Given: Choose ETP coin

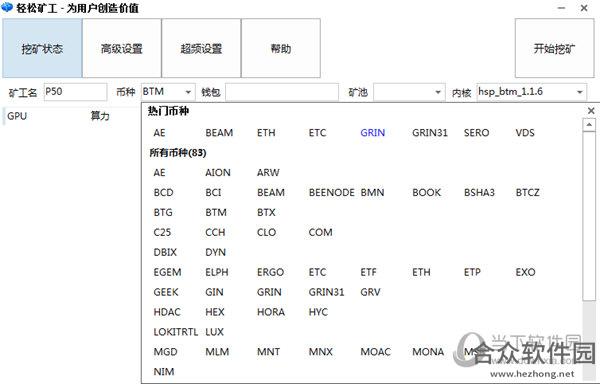Looking at the screenshot, I should point(472,272).
